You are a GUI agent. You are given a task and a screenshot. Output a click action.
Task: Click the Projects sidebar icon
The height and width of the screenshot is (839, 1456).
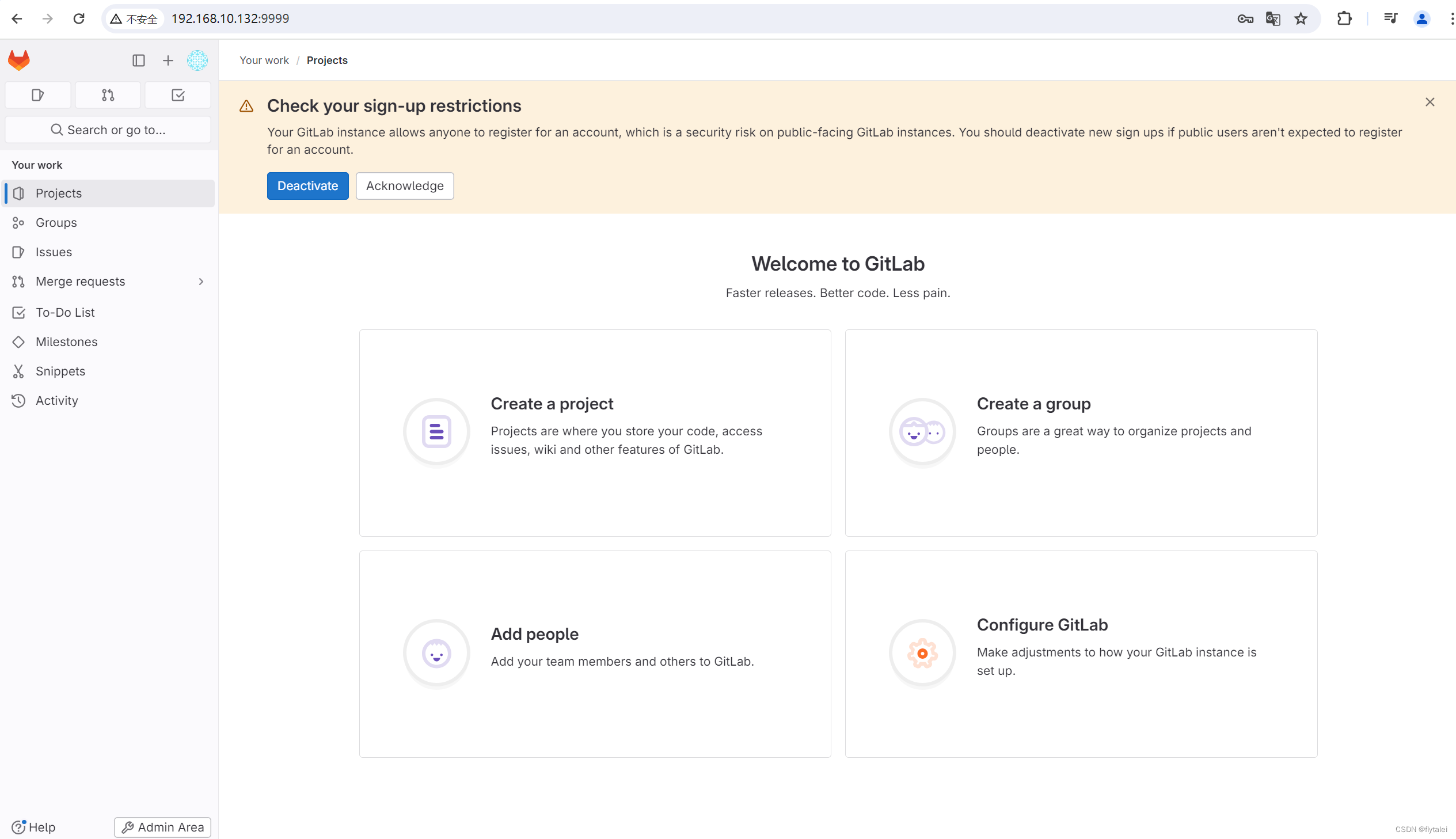[x=18, y=193]
